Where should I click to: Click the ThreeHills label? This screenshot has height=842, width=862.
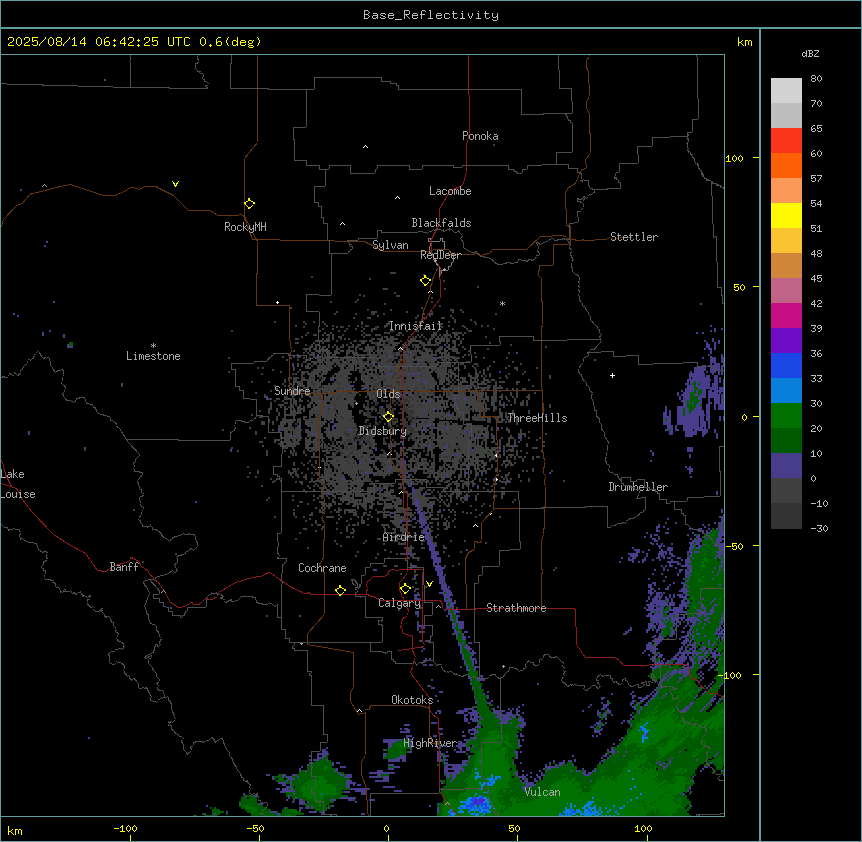[537, 418]
